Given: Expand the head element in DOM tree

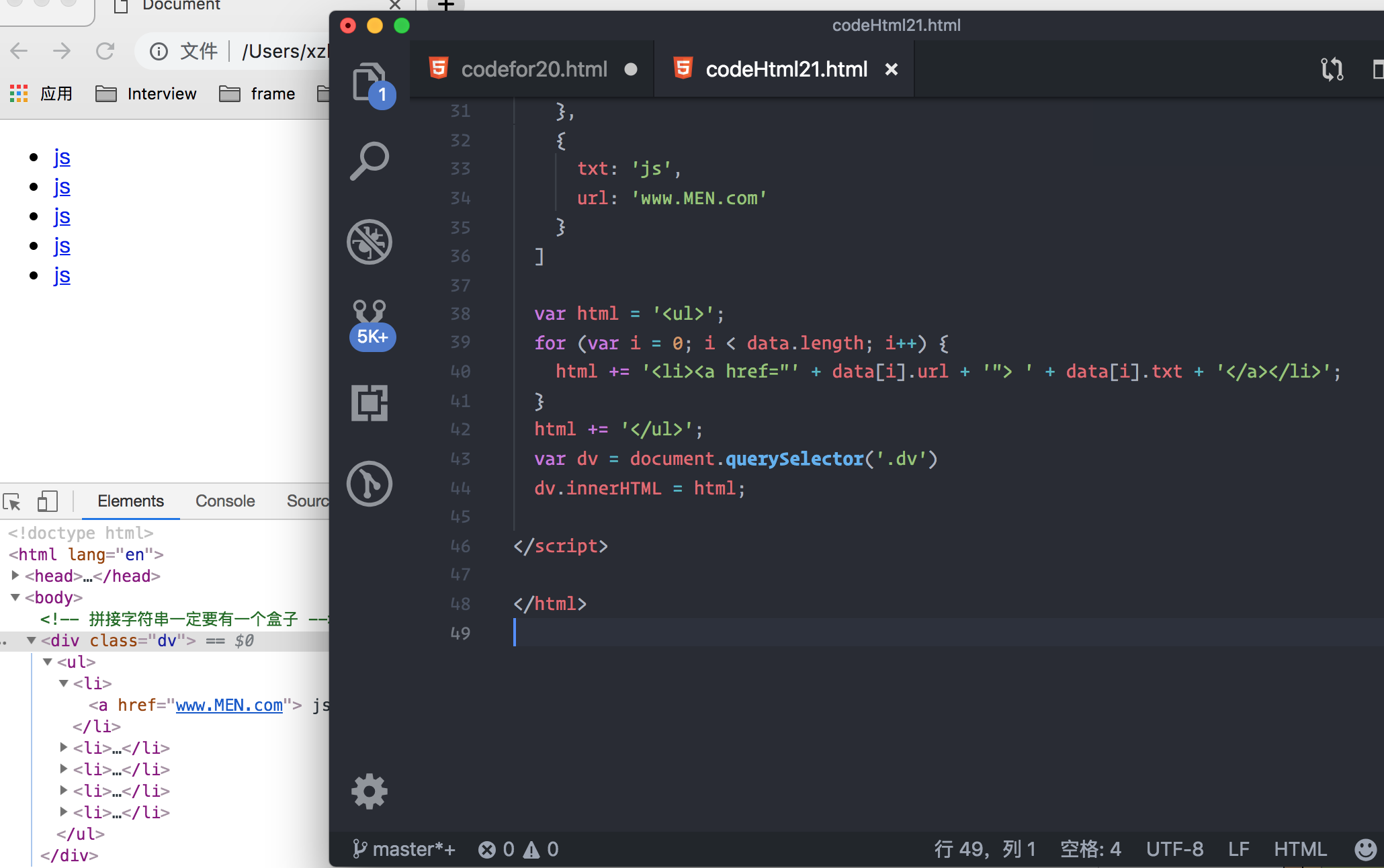Looking at the screenshot, I should 15,576.
